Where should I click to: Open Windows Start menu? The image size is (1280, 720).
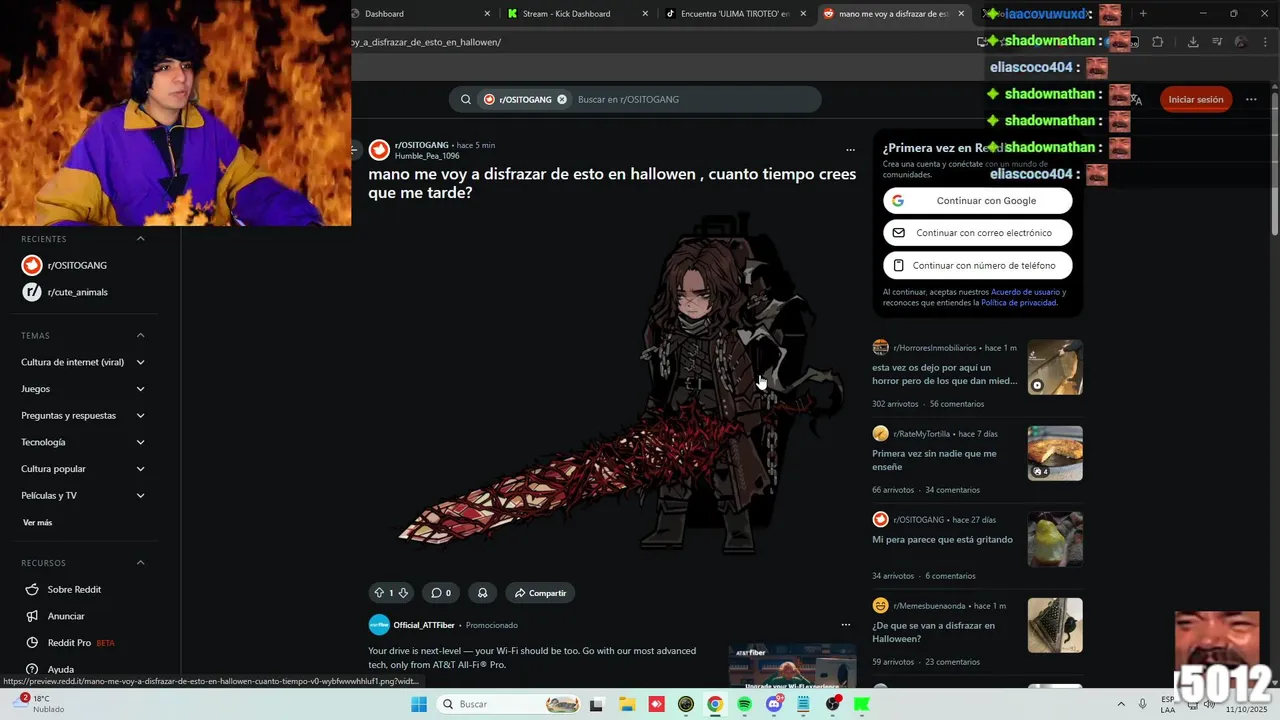click(419, 704)
